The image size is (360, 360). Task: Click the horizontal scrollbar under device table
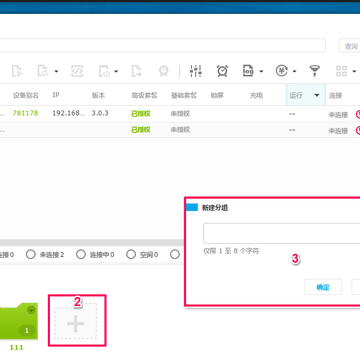tap(92, 242)
